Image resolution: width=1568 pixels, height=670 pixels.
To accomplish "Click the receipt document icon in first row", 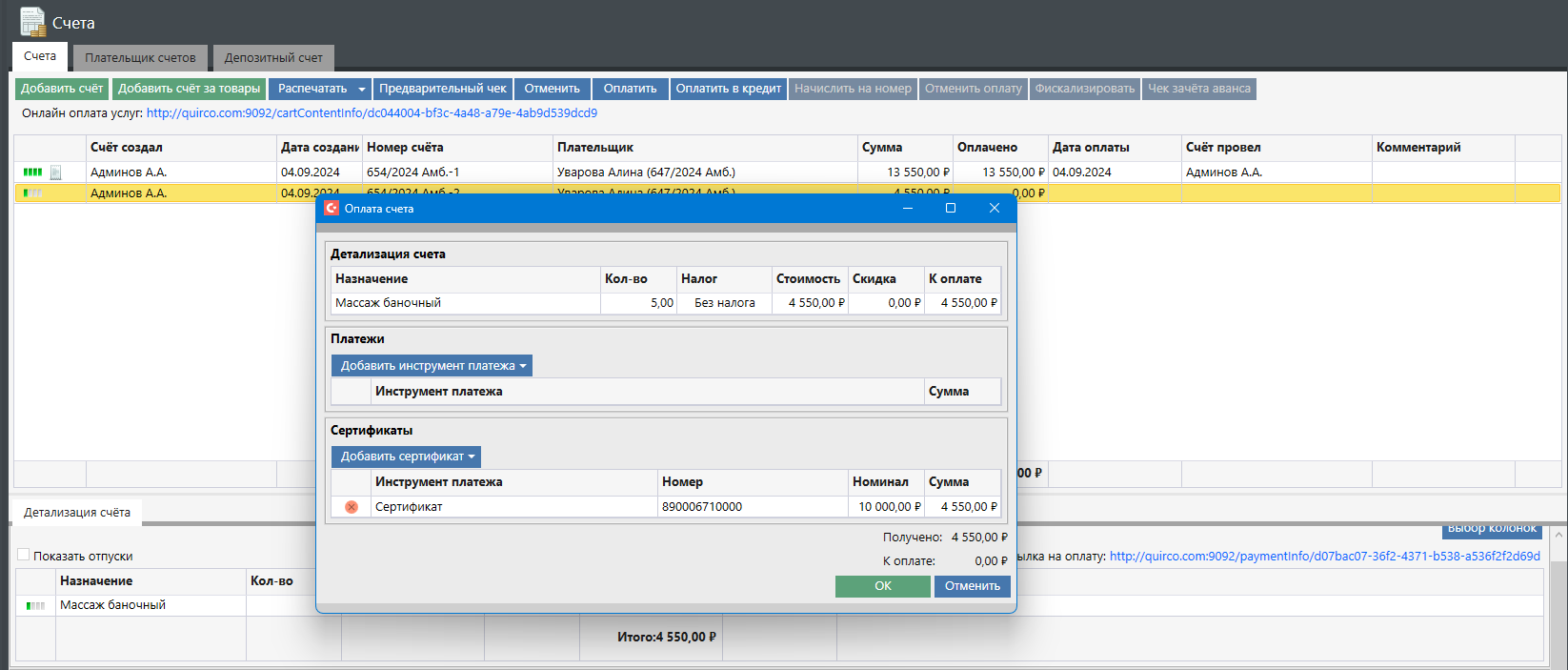I will pos(56,173).
